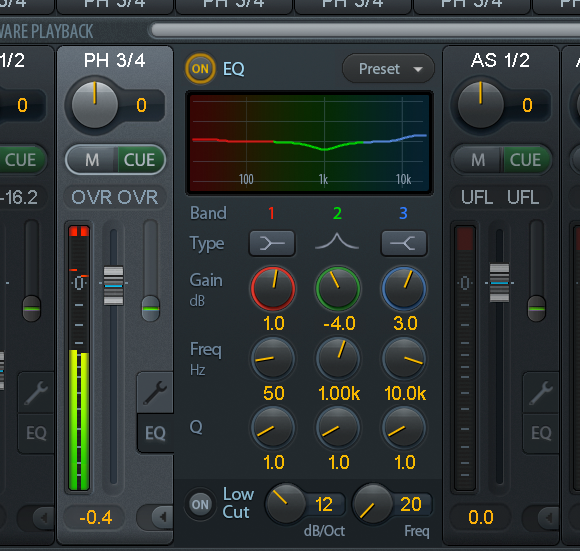
Task: Click the Low Cut frequency value 20
Action: click(411, 504)
